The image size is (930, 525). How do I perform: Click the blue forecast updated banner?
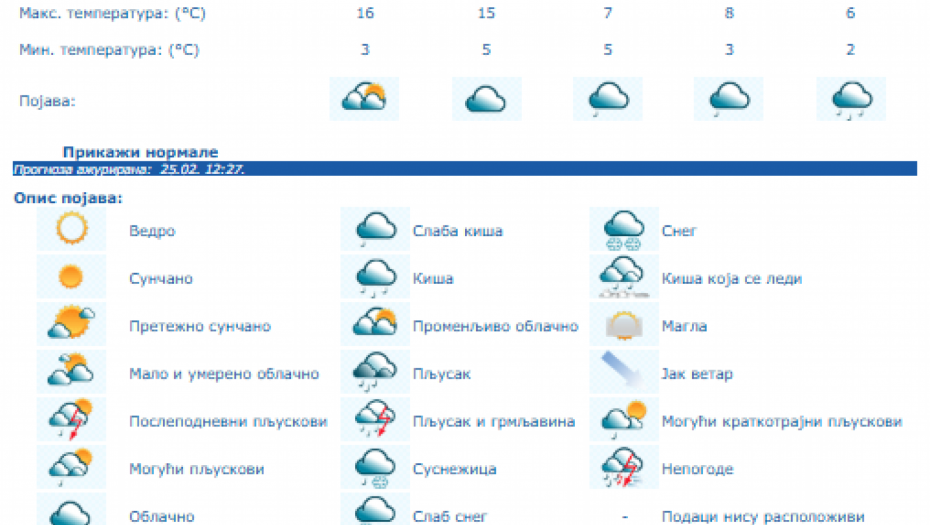(x=464, y=169)
